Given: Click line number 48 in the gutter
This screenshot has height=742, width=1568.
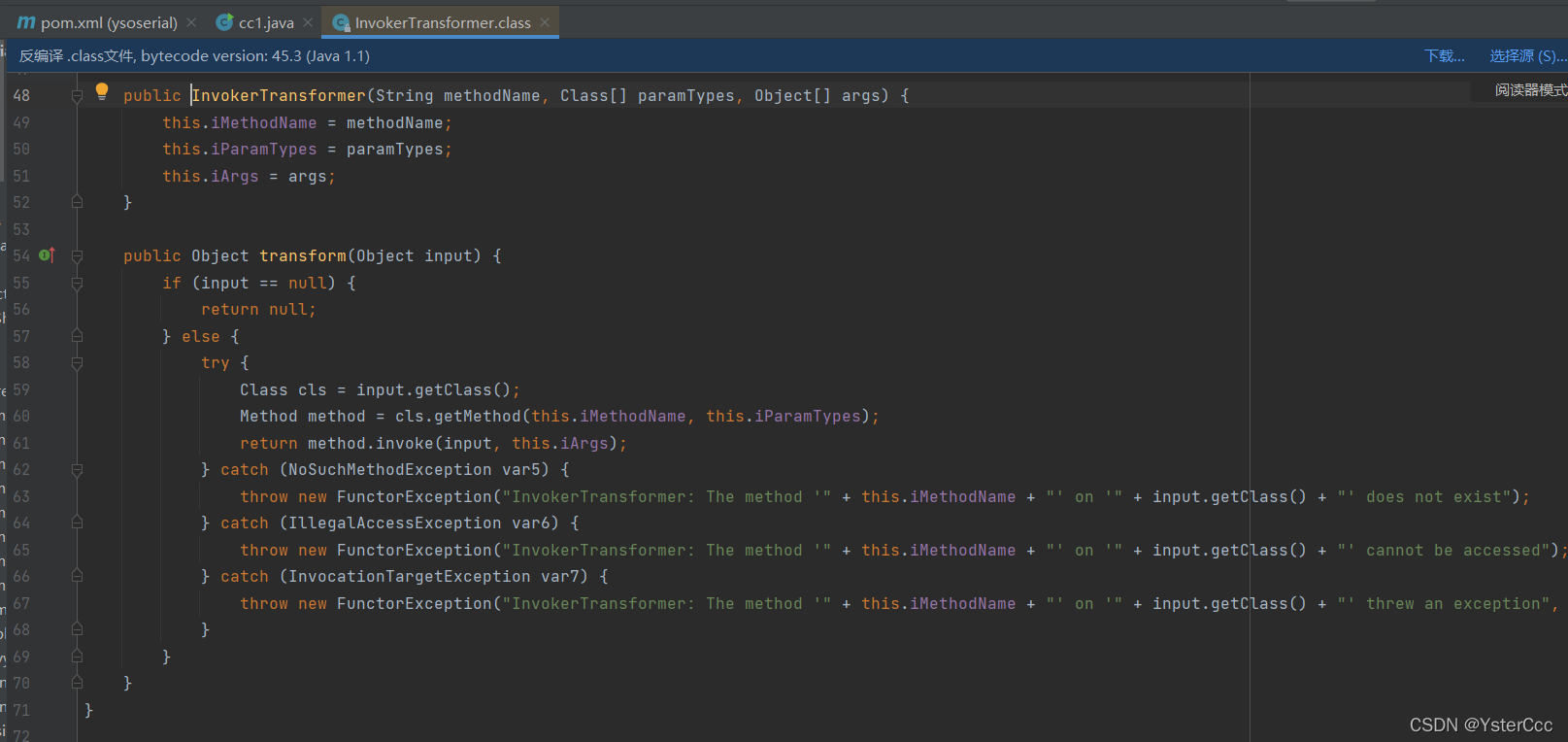Looking at the screenshot, I should click(21, 95).
